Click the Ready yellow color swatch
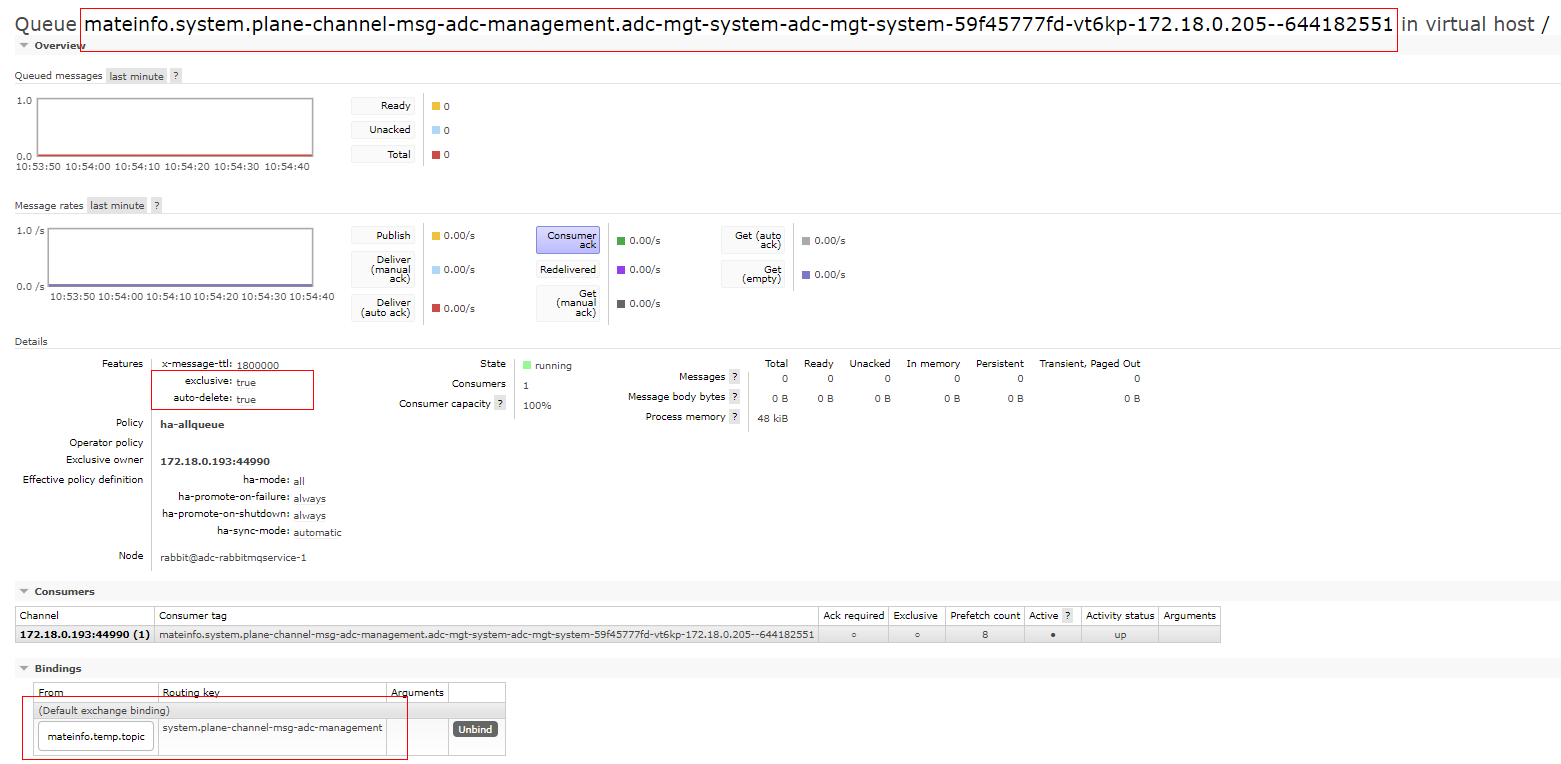 click(x=436, y=106)
